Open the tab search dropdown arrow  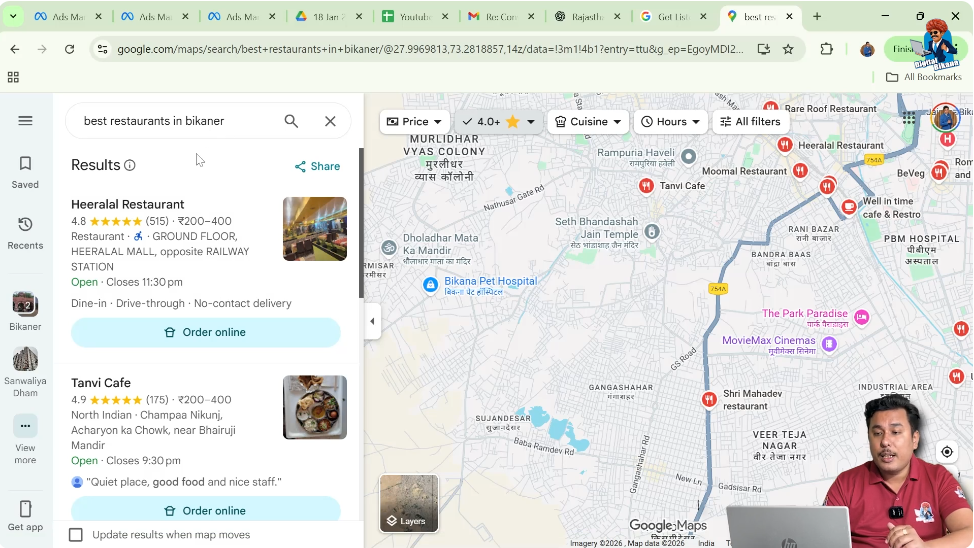tap(12, 16)
